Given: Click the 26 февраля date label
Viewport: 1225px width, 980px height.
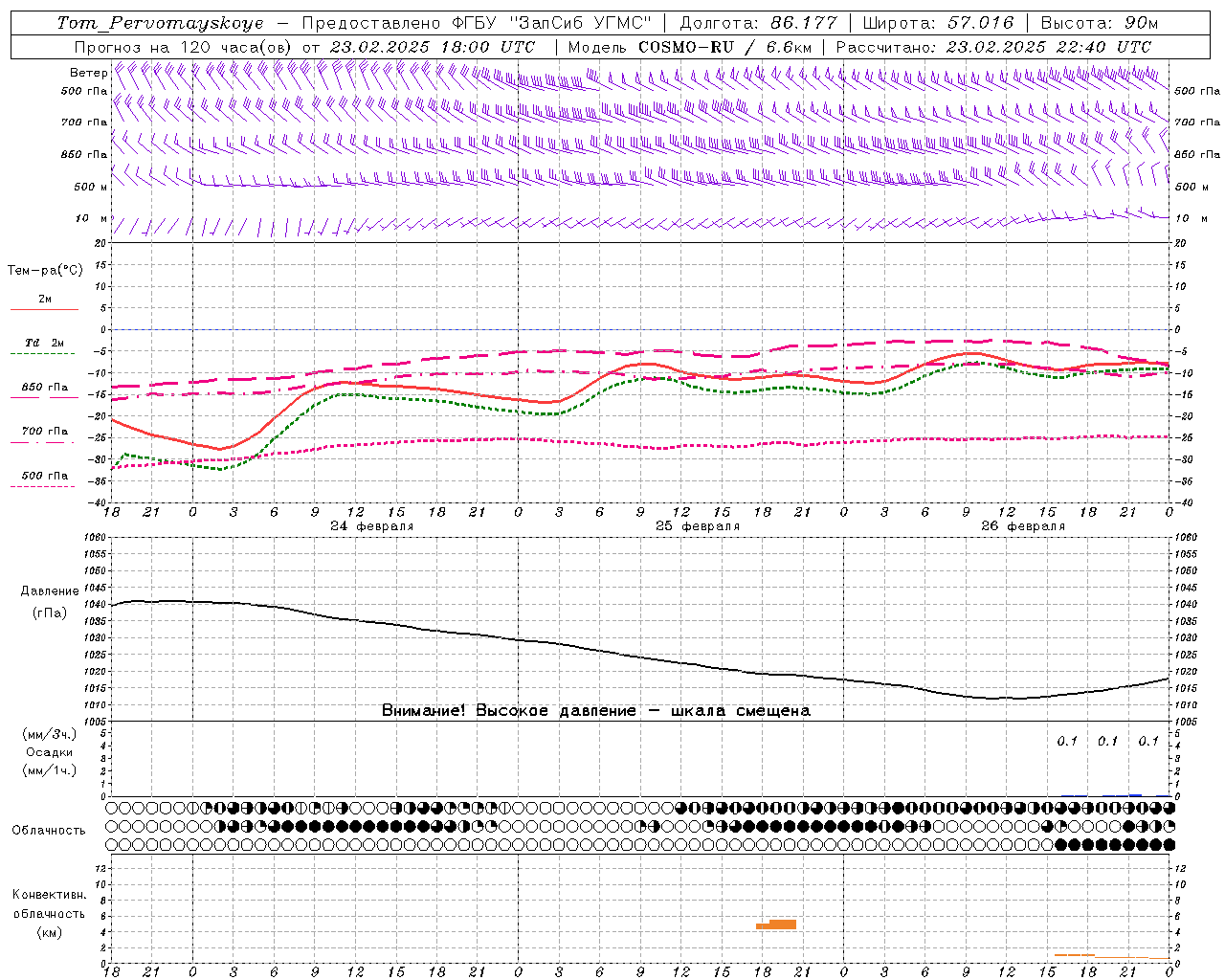Looking at the screenshot, I should coord(1023,526).
